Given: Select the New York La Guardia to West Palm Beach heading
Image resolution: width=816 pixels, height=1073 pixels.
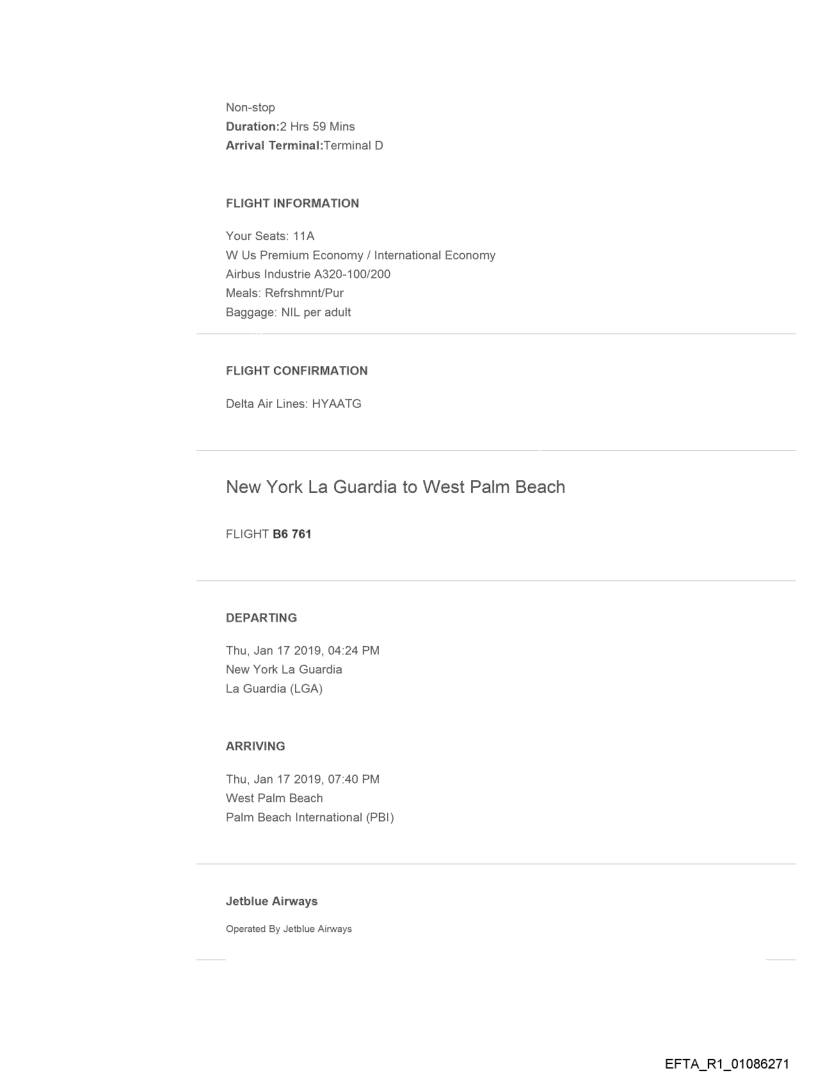Looking at the screenshot, I should tap(396, 488).
